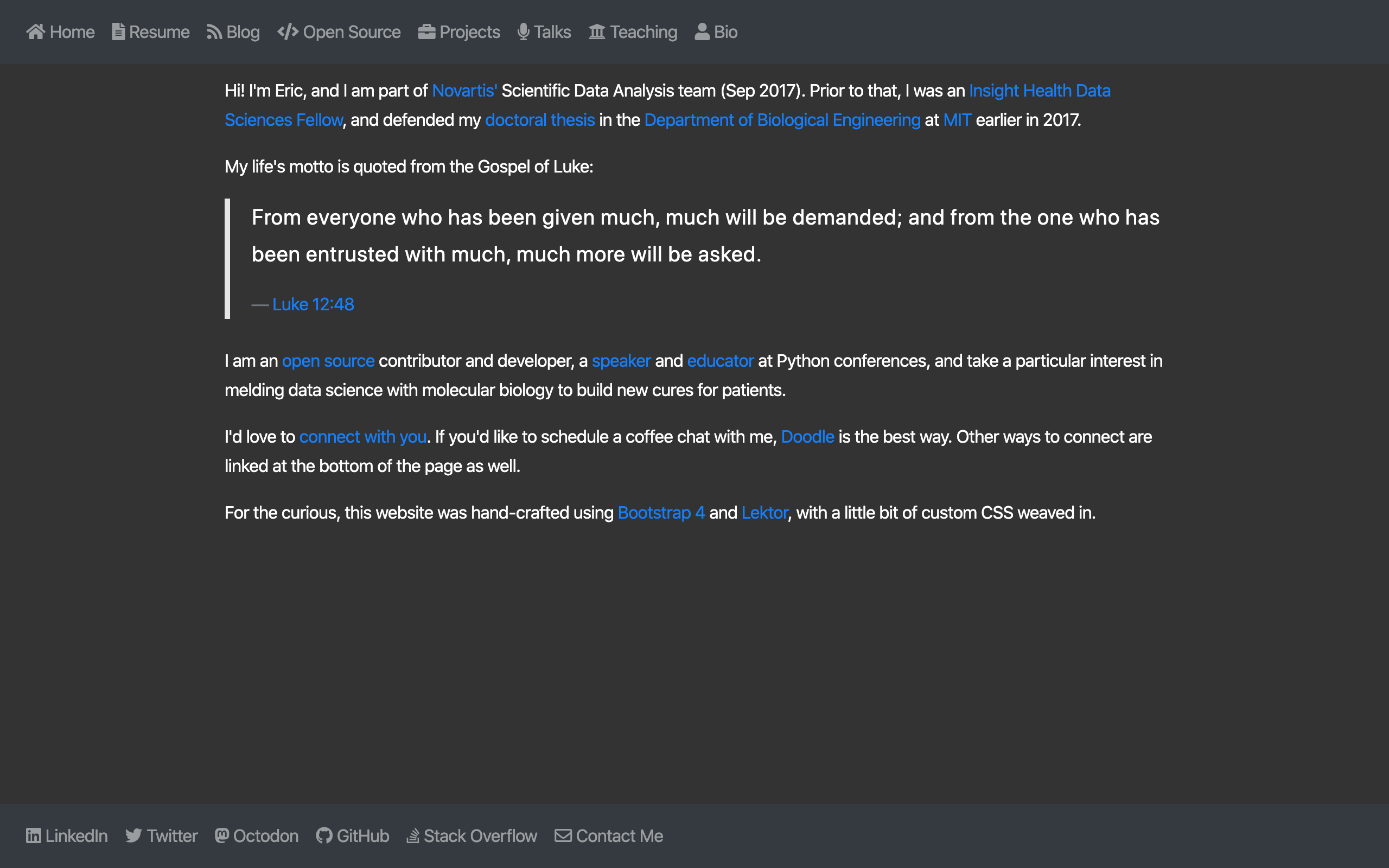This screenshot has width=1389, height=868.
Task: Open the LinkedIn icon in footer
Action: [33, 835]
